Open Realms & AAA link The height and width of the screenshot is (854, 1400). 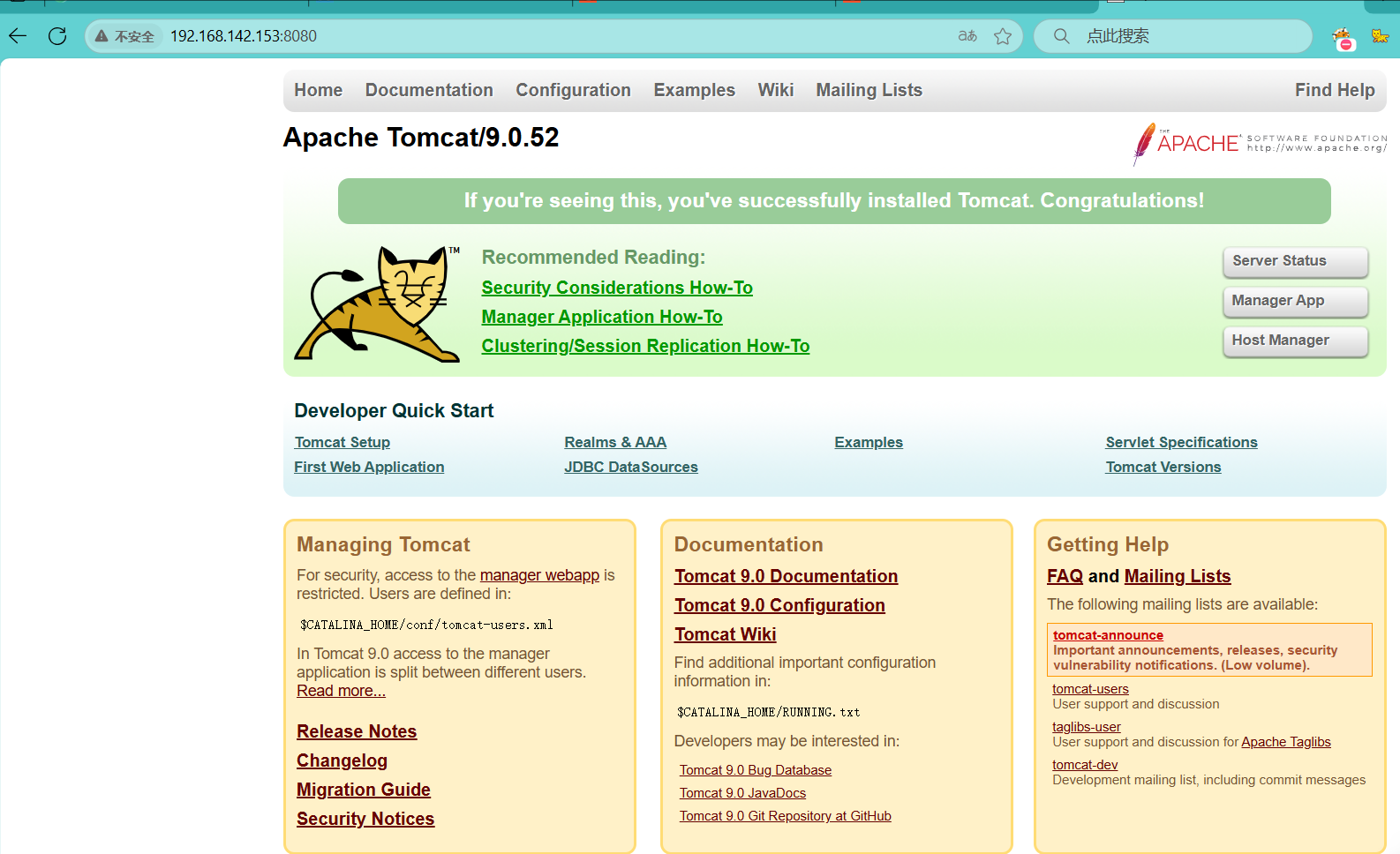[x=615, y=442]
